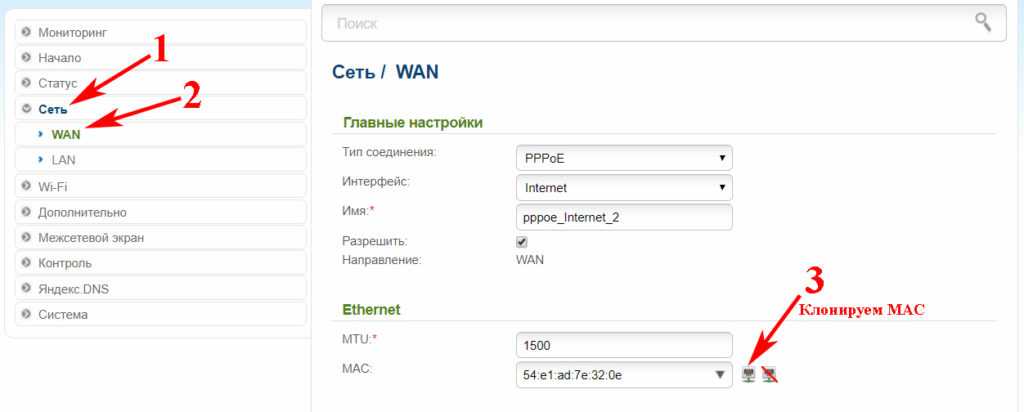Select WAN under the Сеть section
This screenshot has width=1024, height=412.
(66, 134)
